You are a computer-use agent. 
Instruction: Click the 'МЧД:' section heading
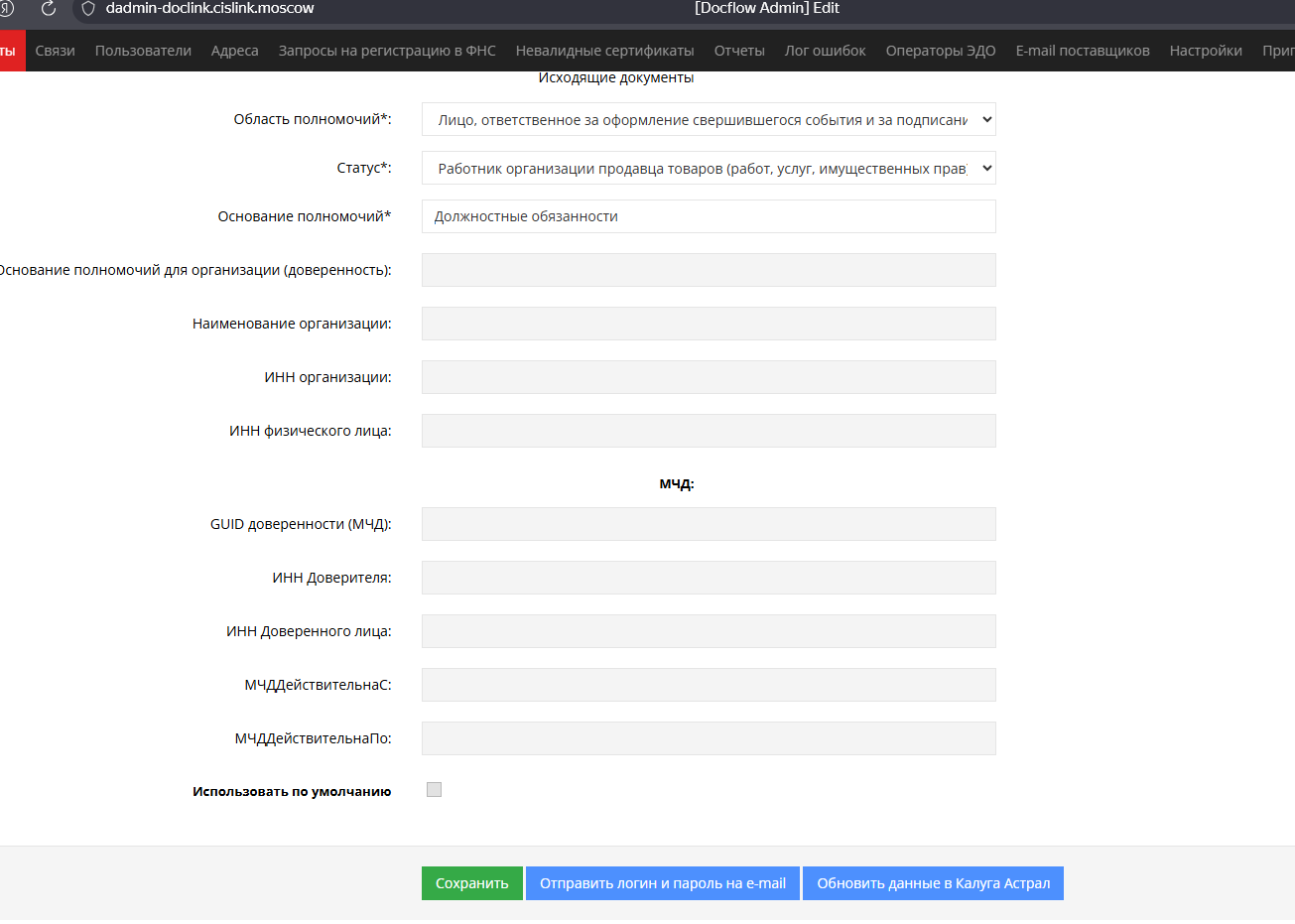pyautogui.click(x=677, y=484)
